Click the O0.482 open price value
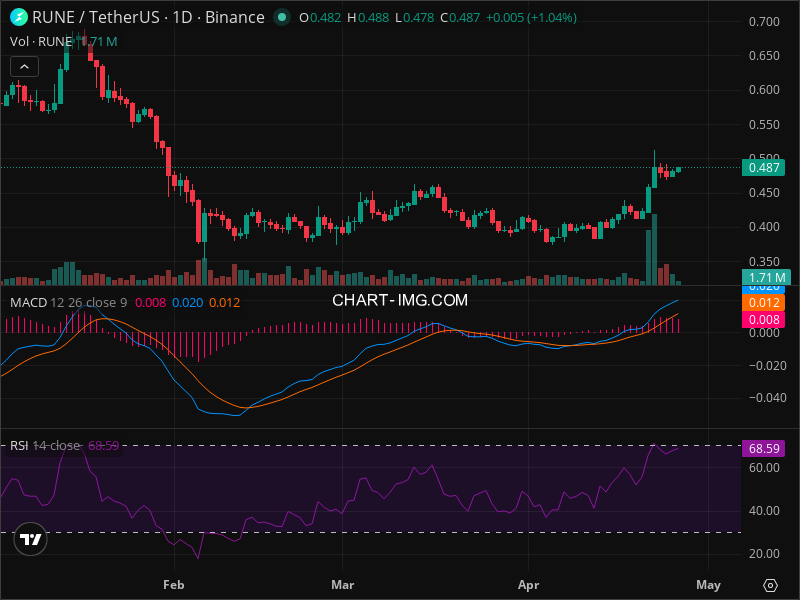Image resolution: width=800 pixels, height=600 pixels. point(320,18)
